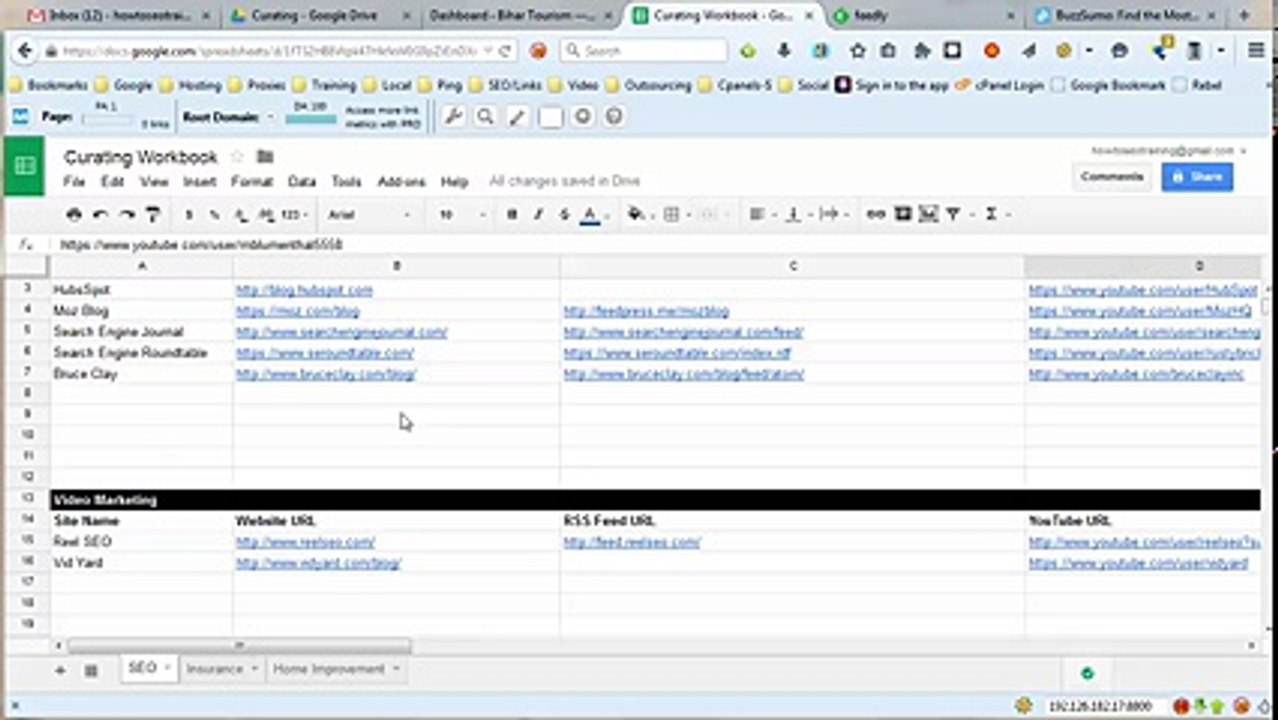
Task: Add a new sheet with plus button
Action: (60, 670)
